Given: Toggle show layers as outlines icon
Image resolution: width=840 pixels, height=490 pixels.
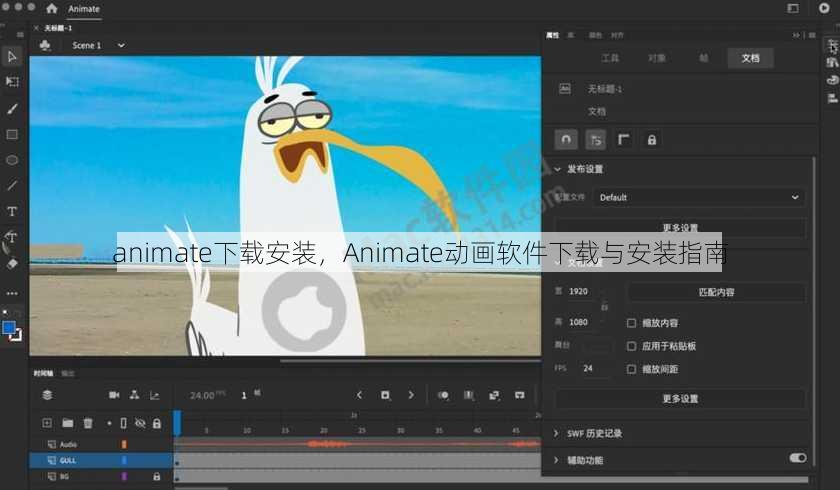Looking at the screenshot, I should point(123,424).
